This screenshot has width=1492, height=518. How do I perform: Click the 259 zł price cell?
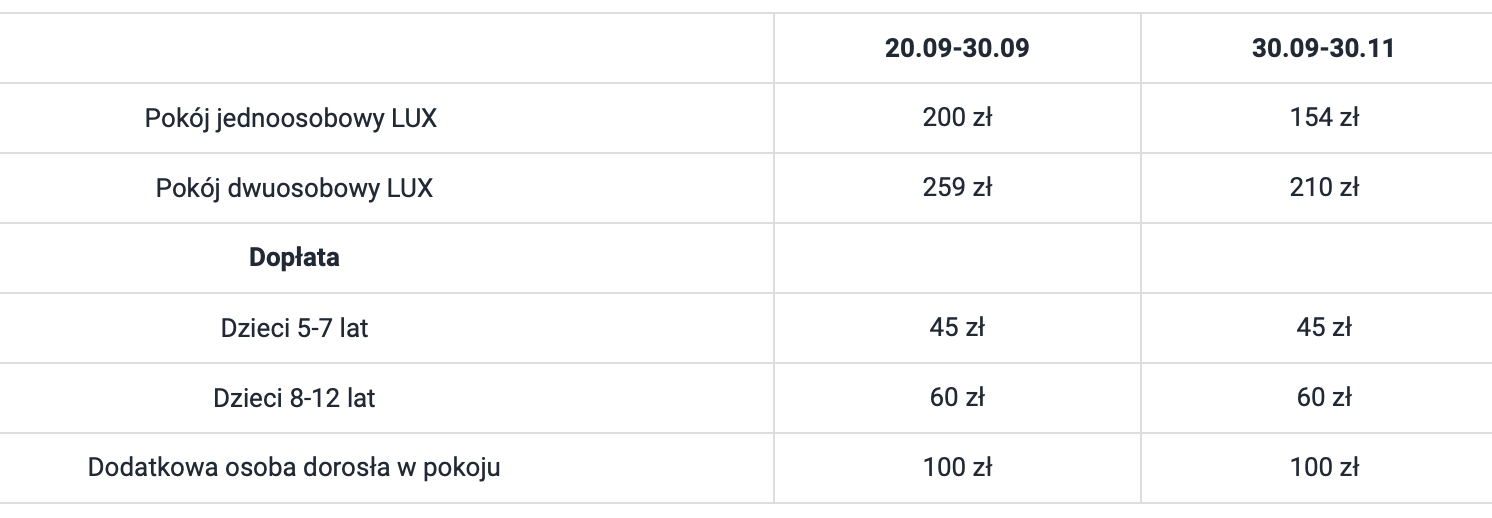click(x=957, y=188)
